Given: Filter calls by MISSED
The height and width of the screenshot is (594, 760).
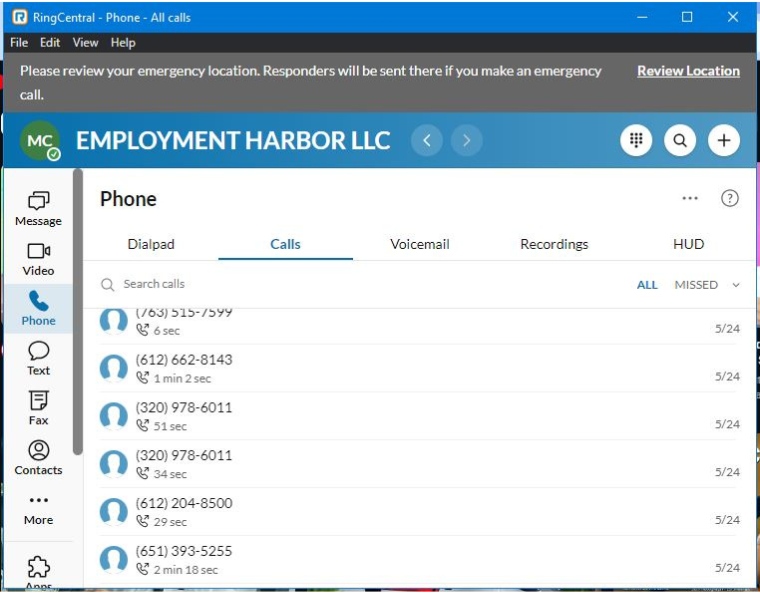Looking at the screenshot, I should pyautogui.click(x=696, y=285).
